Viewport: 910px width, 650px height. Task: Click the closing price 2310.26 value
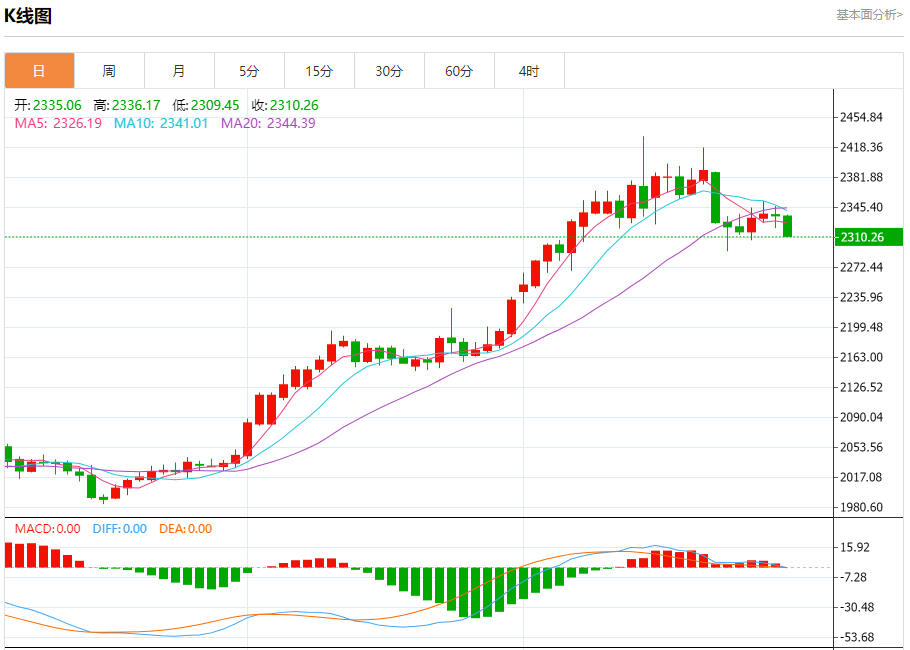[294, 105]
